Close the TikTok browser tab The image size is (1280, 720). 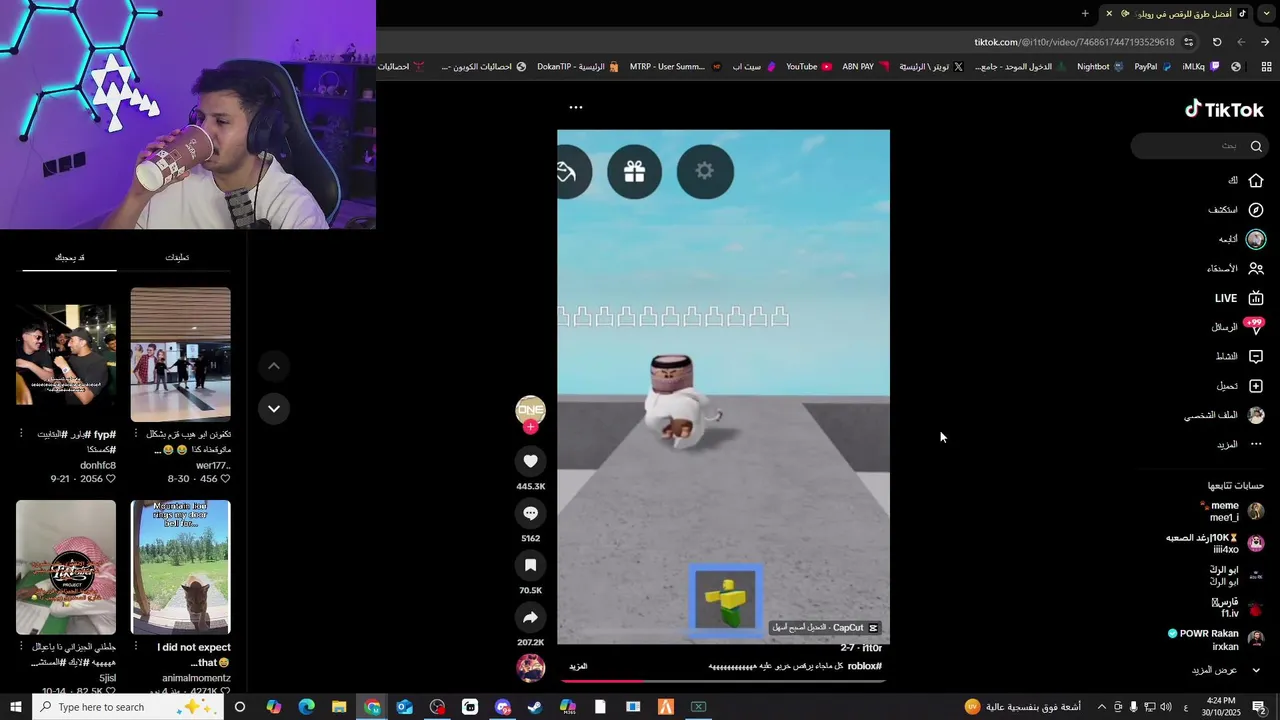pyautogui.click(x=1109, y=13)
